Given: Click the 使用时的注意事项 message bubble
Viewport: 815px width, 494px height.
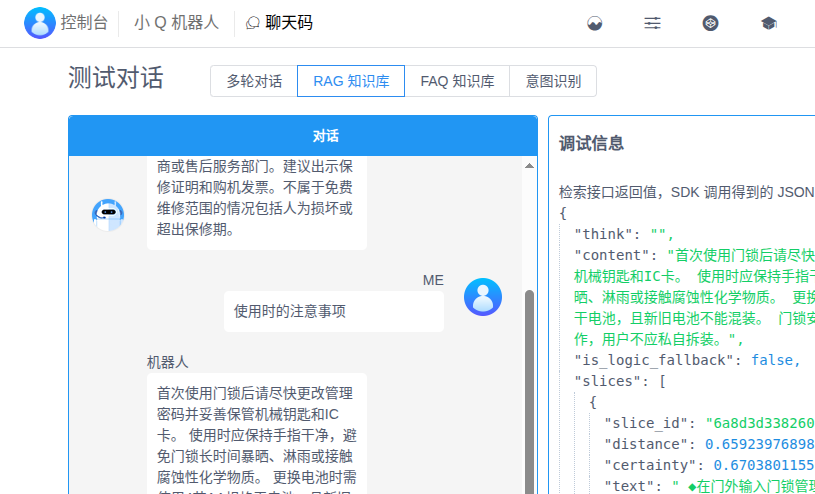Looking at the screenshot, I should point(334,311).
